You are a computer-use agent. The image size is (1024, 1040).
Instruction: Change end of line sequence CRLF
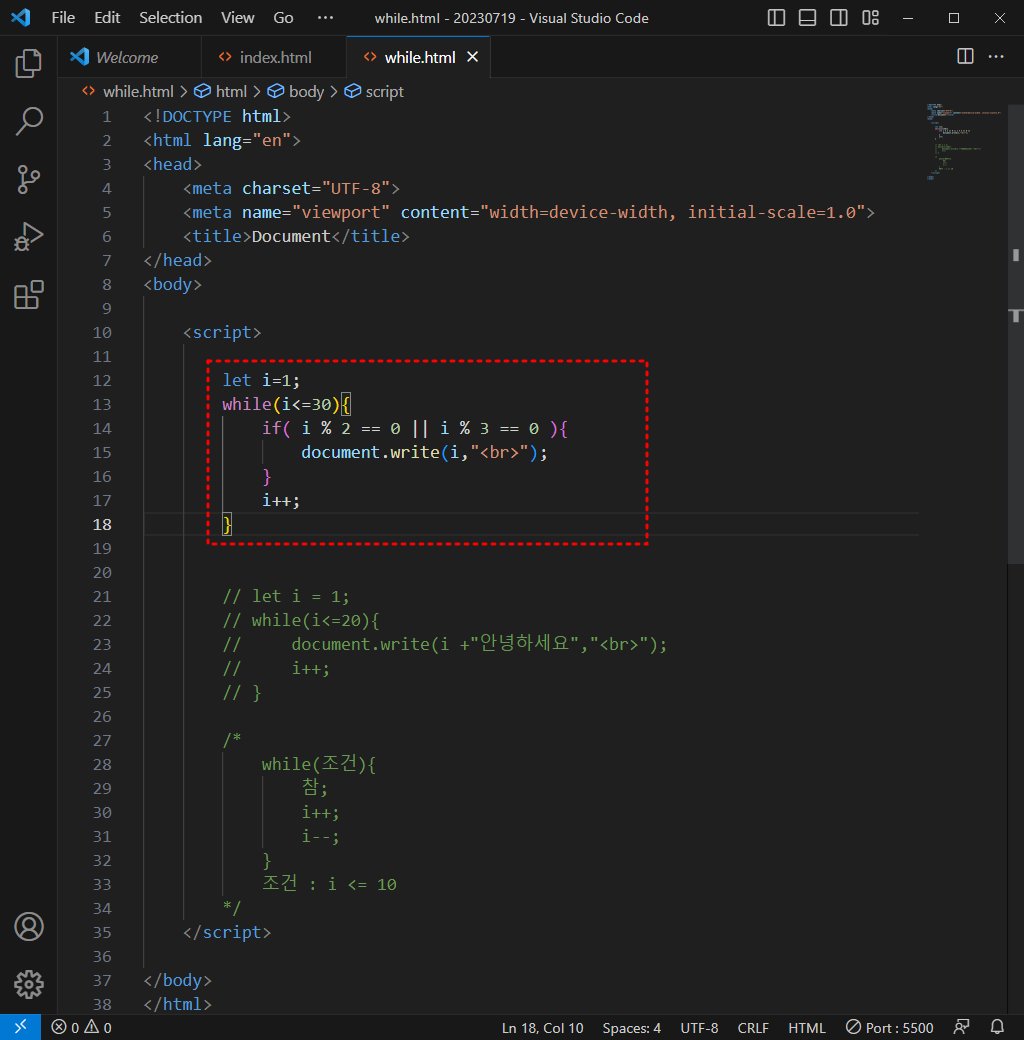click(x=753, y=1027)
